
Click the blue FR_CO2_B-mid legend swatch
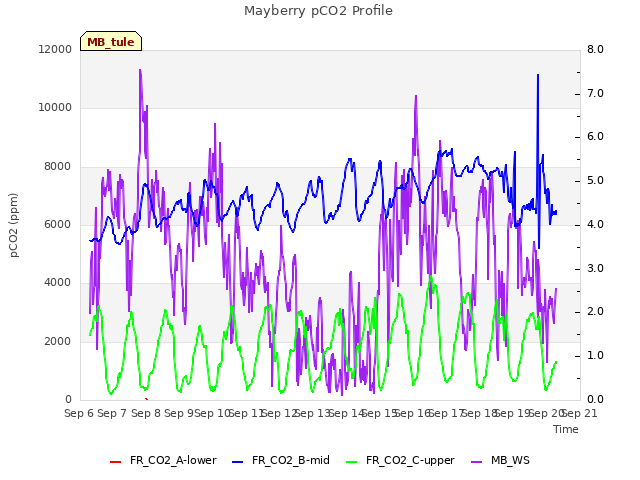click(x=237, y=462)
